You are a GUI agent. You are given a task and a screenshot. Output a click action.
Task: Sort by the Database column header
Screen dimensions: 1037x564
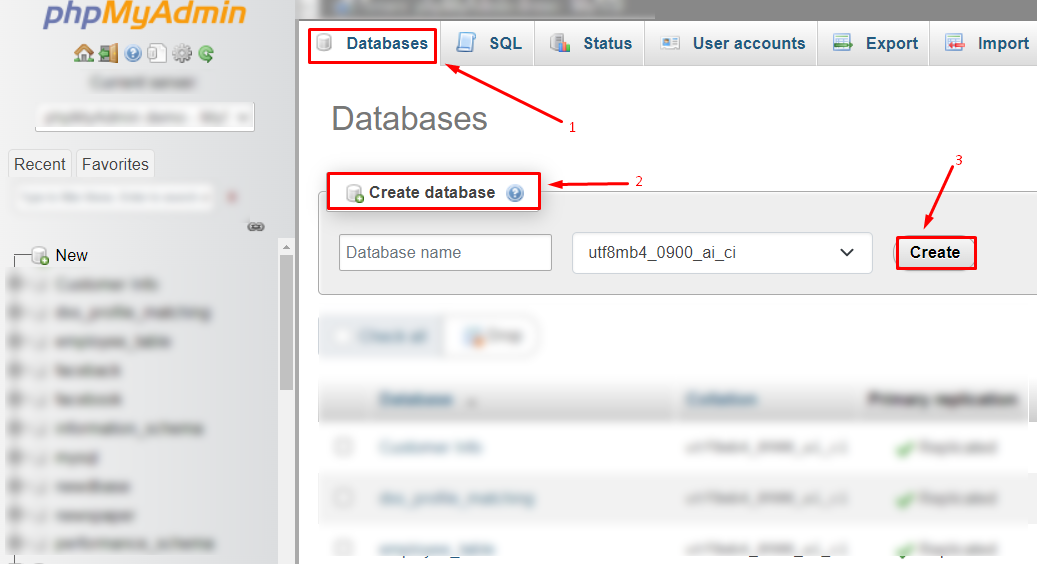(416, 399)
